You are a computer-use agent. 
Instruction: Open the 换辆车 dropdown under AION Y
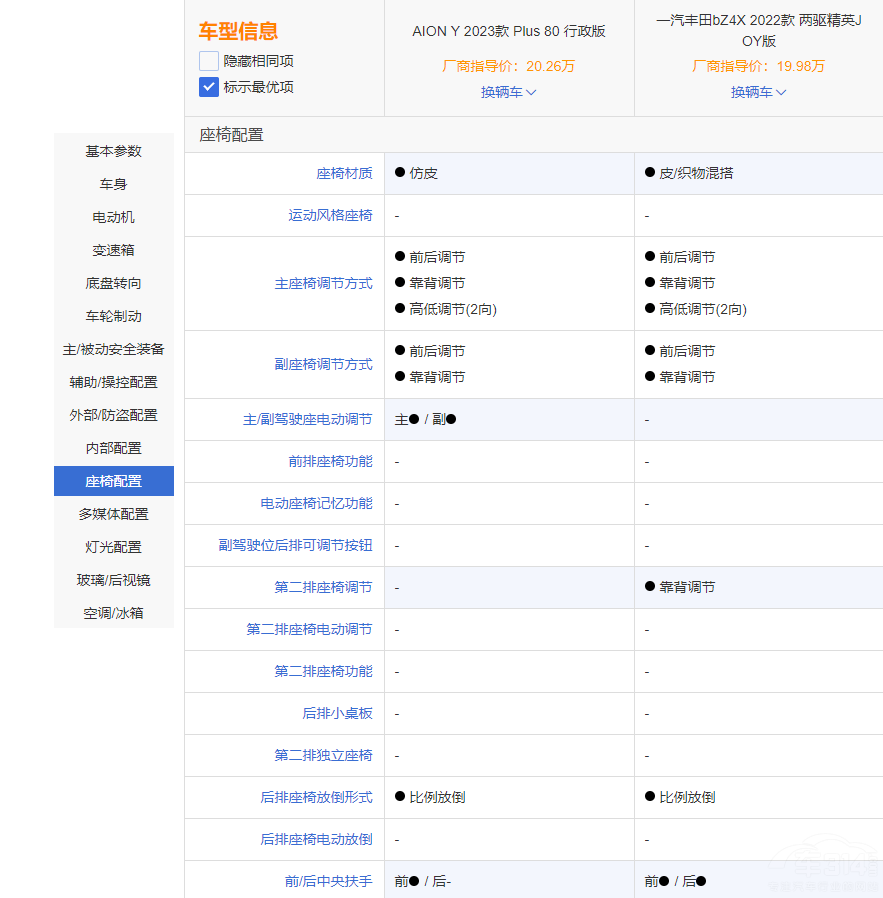click(509, 93)
